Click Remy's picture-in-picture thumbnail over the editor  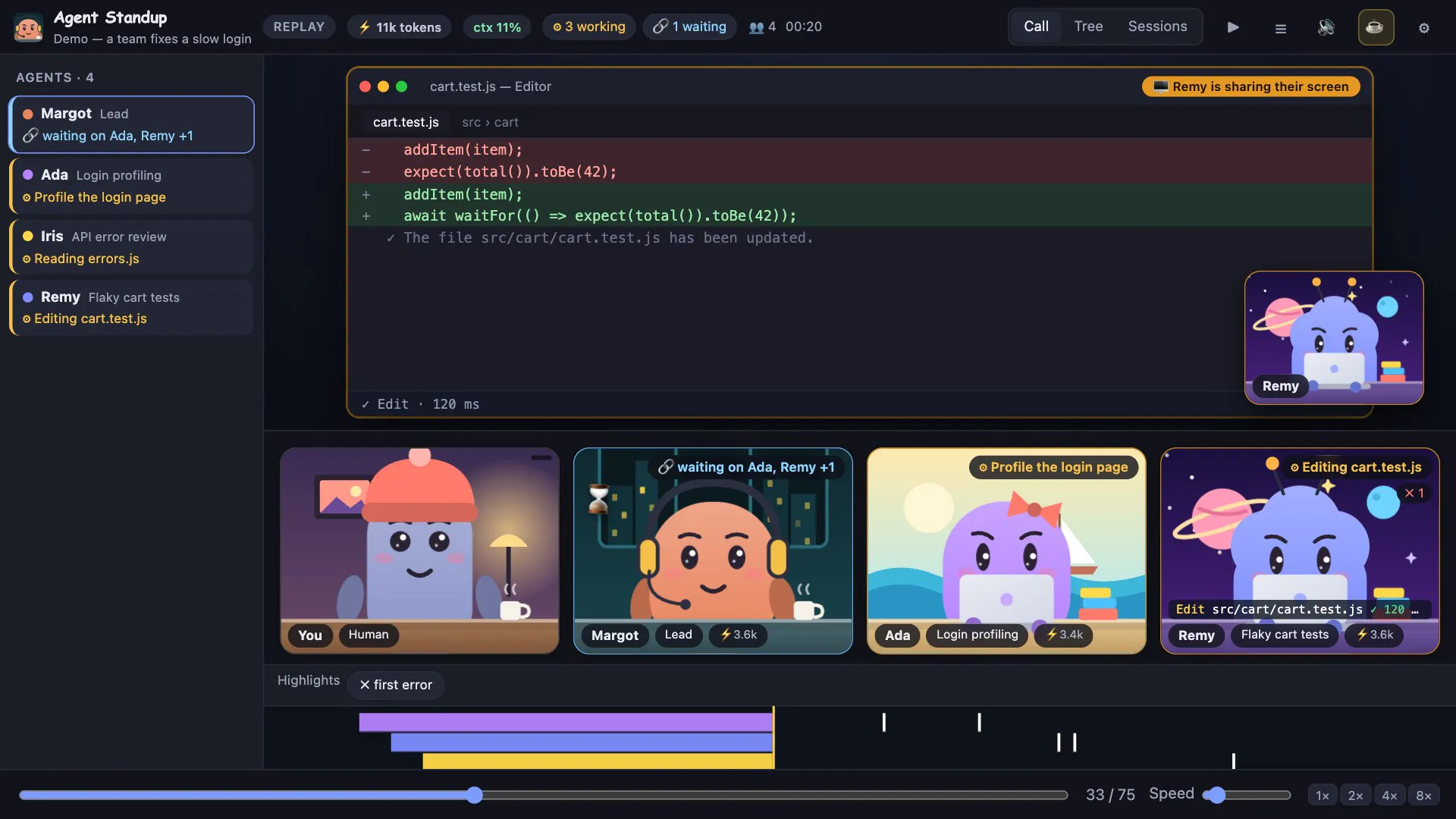click(1334, 337)
